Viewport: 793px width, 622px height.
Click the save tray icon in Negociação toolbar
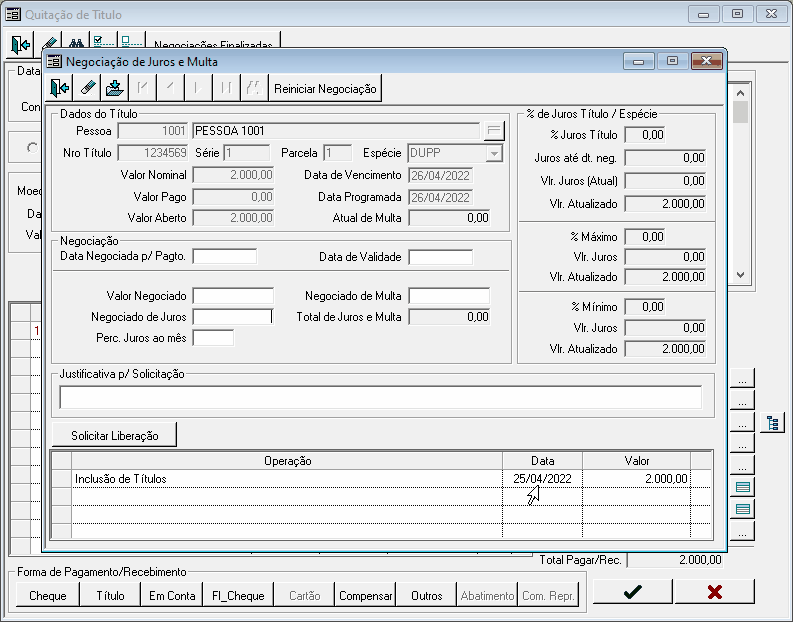[114, 88]
